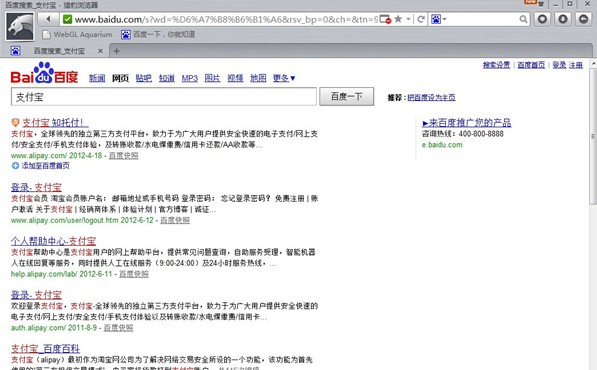Open the 个人帮助中心-支付宝 result
Viewport: 597px width, 370px height.
point(53,241)
